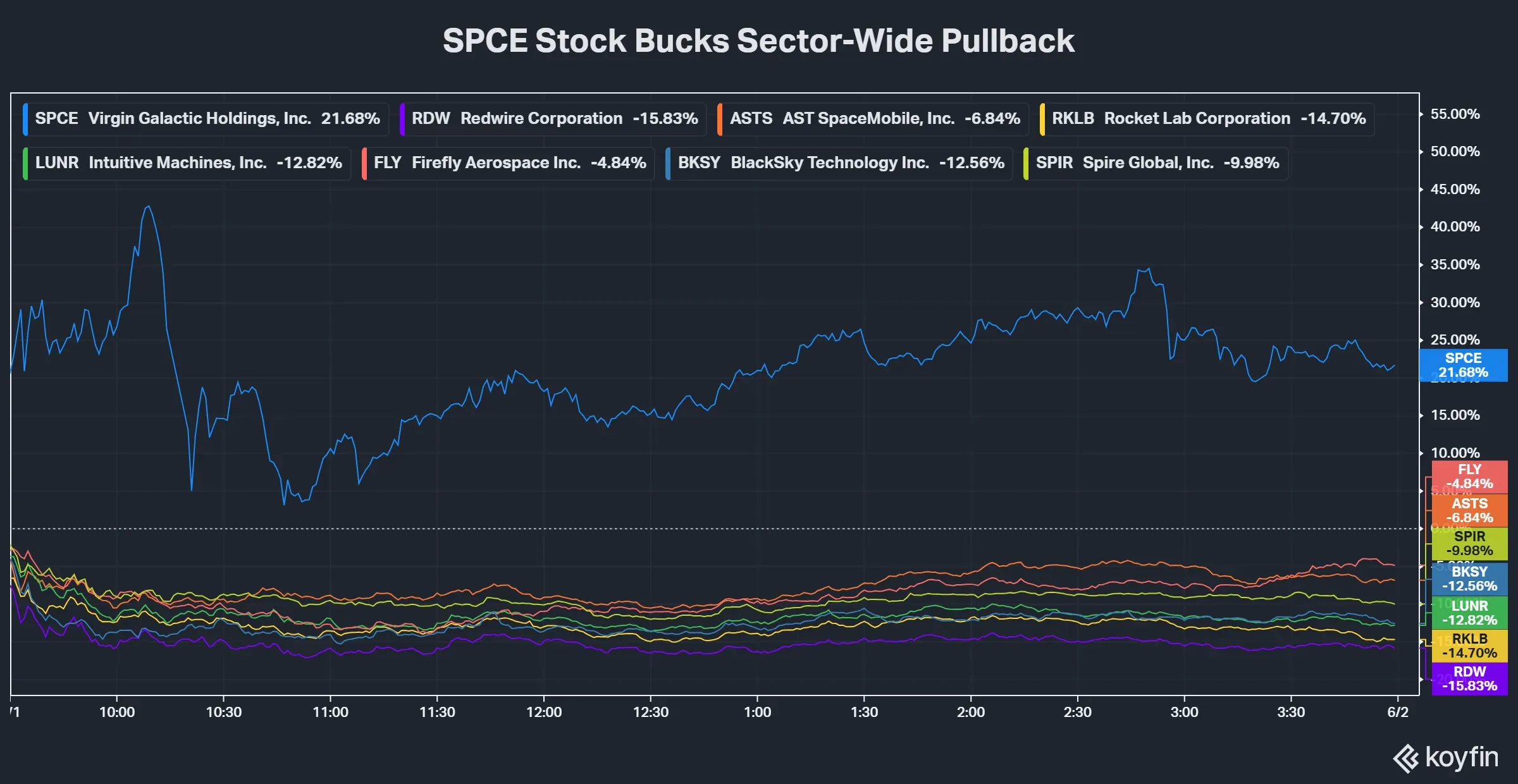Viewport: 1518px width, 784px height.
Task: Click the 45.00% y-axis label
Action: [x=1455, y=190]
